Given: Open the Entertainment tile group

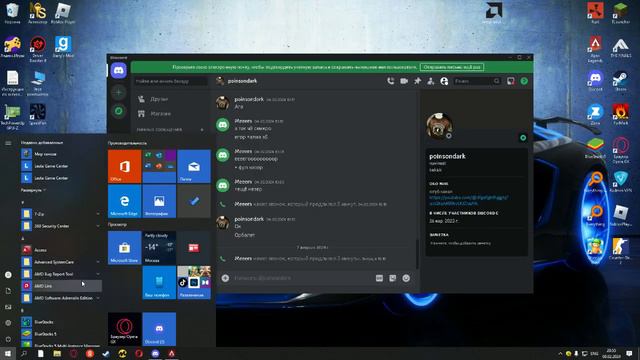Looking at the screenshot, I should [194, 282].
